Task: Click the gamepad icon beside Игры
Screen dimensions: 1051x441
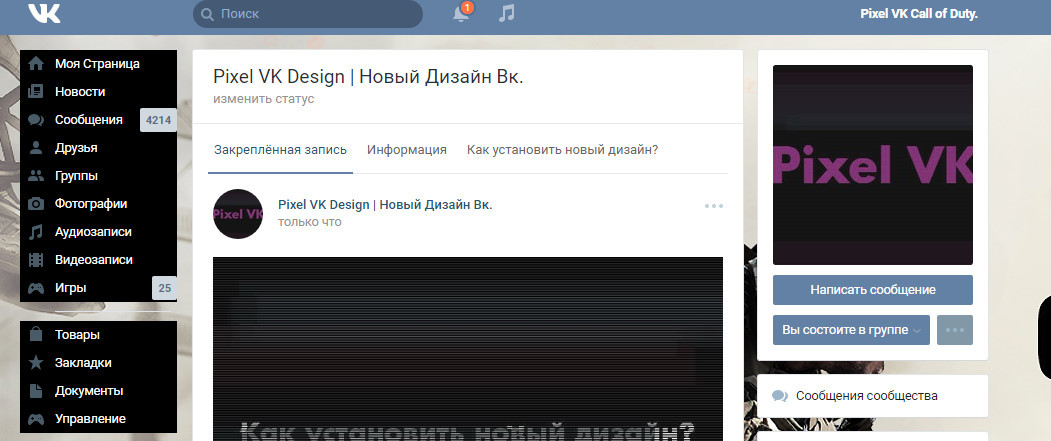Action: 36,288
